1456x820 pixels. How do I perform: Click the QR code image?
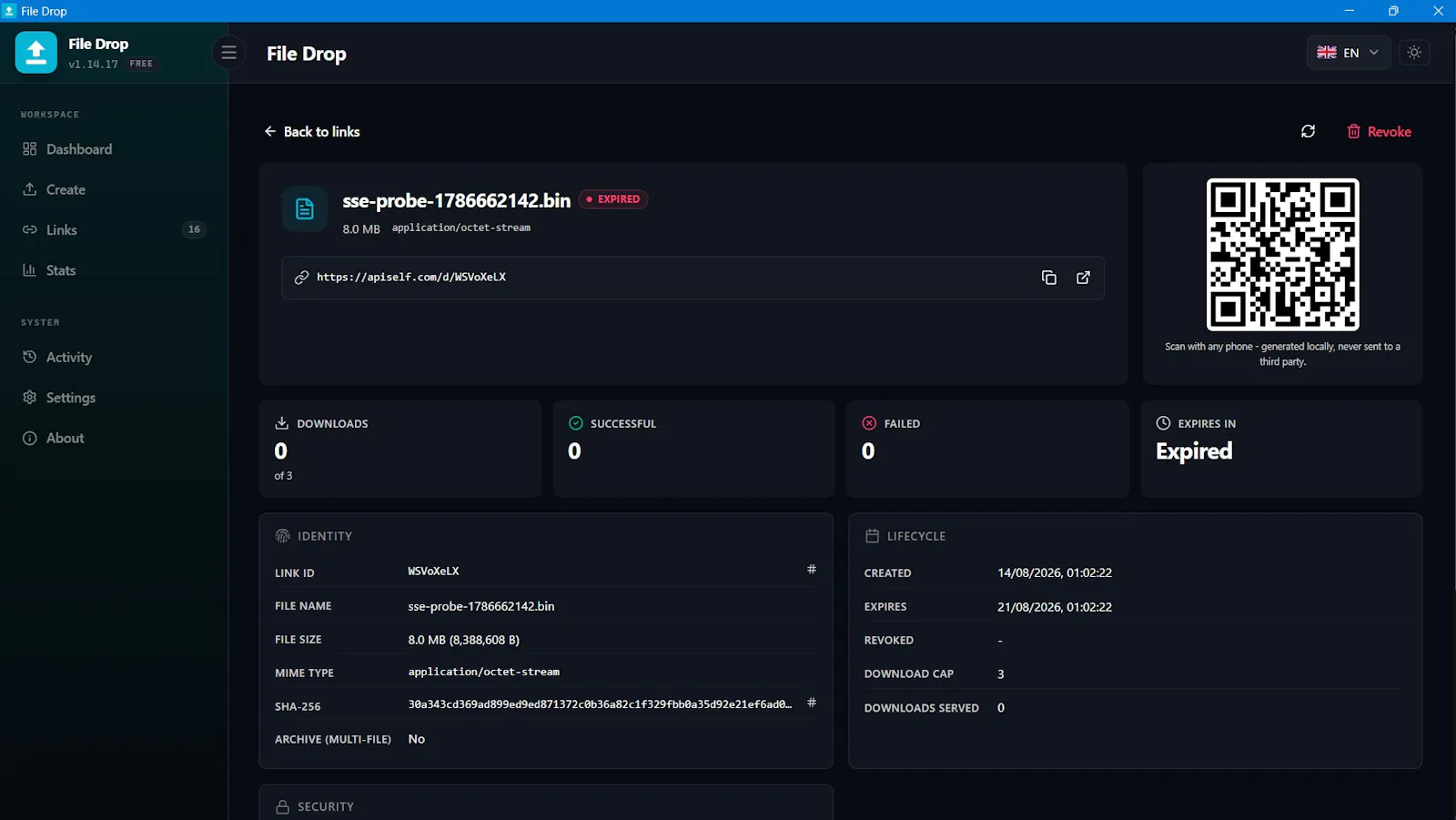[1282, 254]
